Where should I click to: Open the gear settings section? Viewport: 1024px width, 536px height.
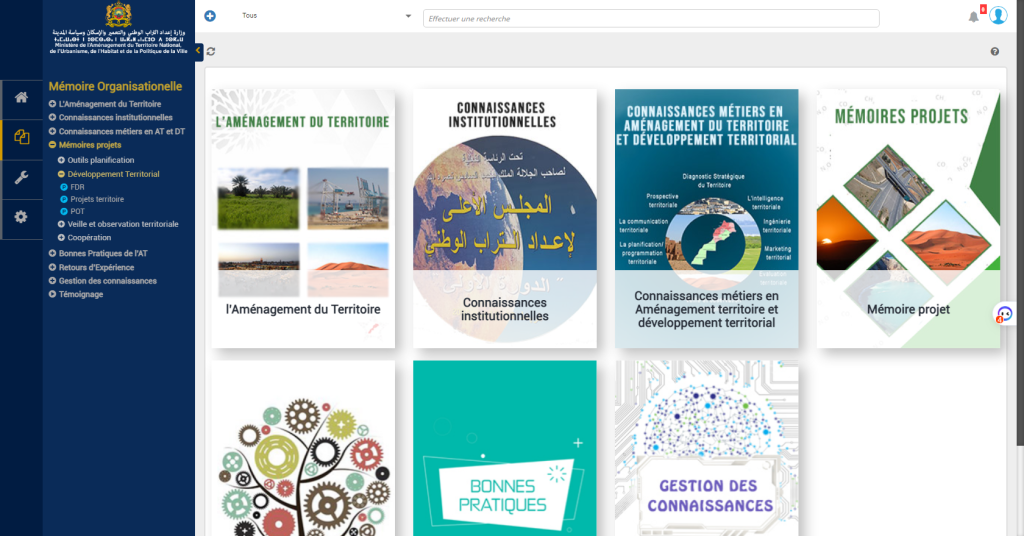coord(21,217)
